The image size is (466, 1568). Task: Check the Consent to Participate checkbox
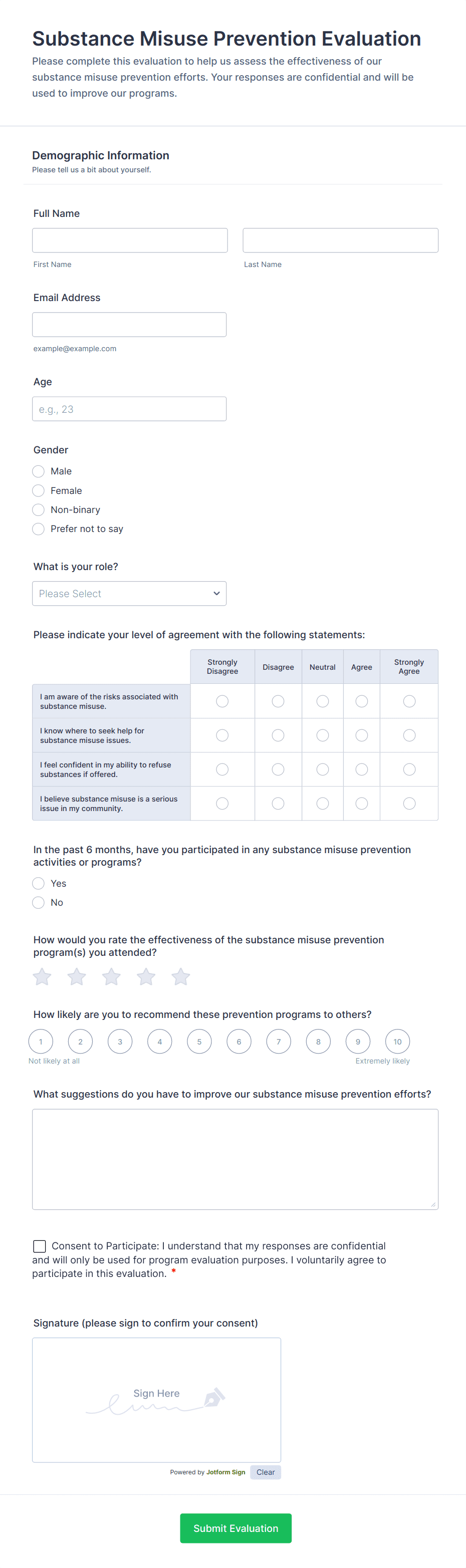coord(40,1246)
